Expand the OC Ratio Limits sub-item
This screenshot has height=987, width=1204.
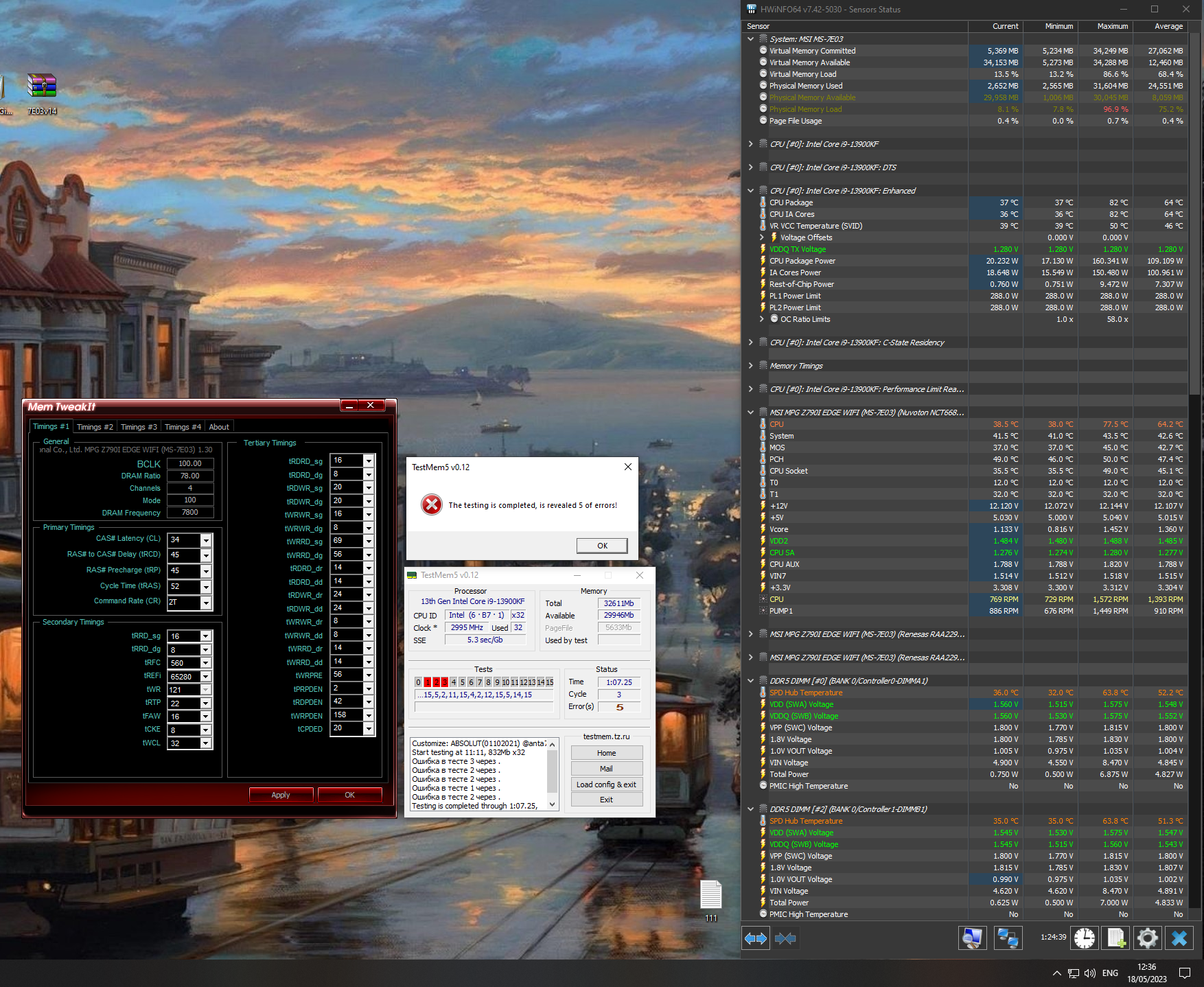[x=762, y=319]
